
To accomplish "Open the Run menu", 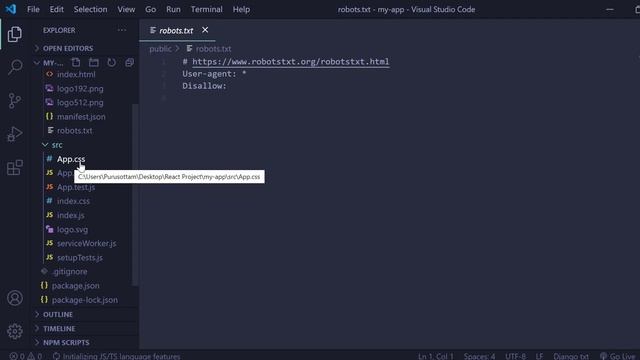I will click(173, 9).
